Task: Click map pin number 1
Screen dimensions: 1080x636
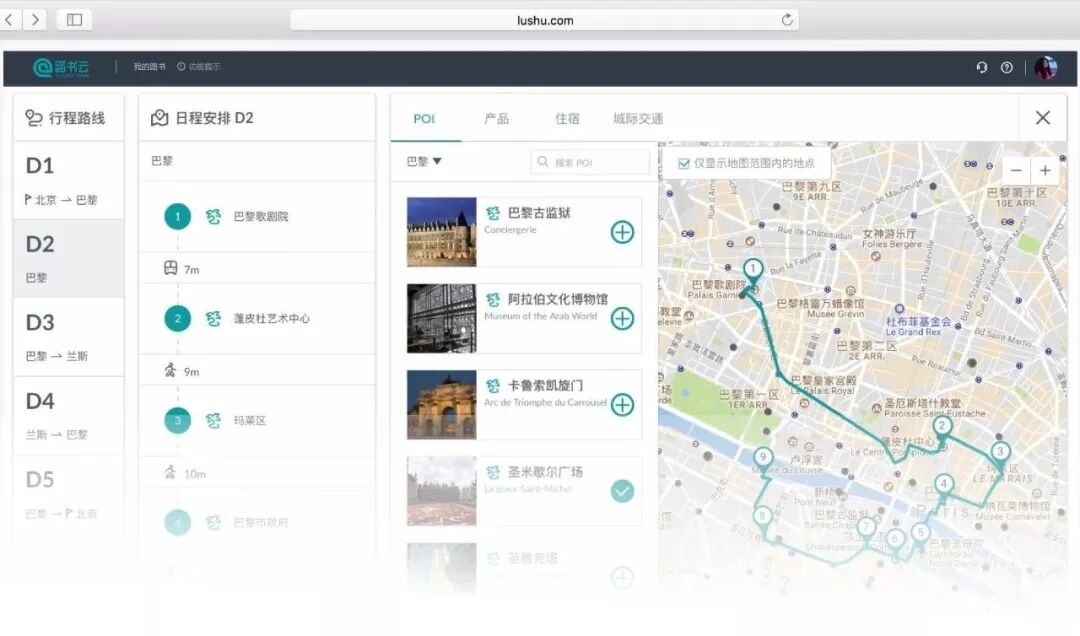Action: tap(753, 270)
